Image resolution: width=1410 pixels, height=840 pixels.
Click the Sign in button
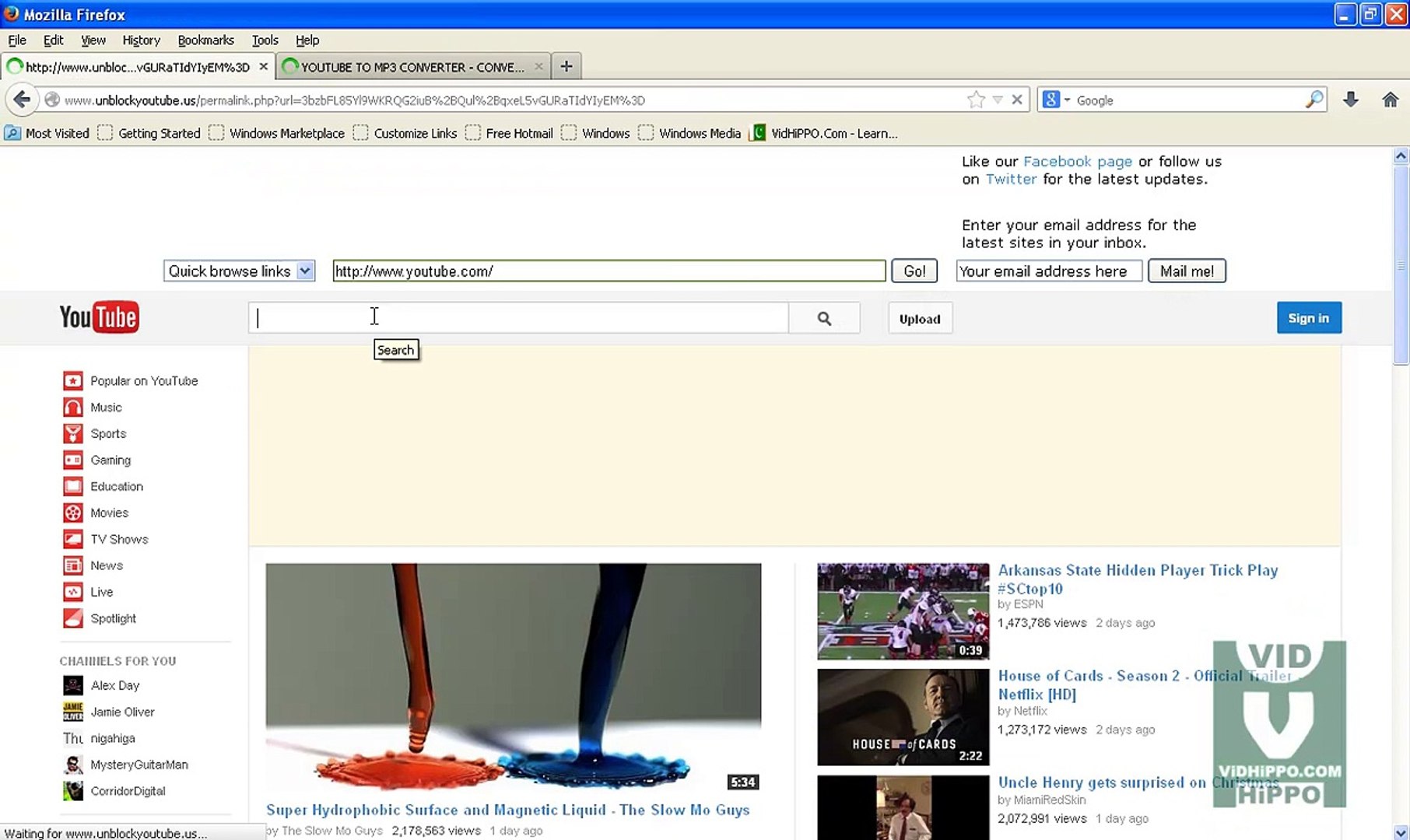pyautogui.click(x=1308, y=317)
